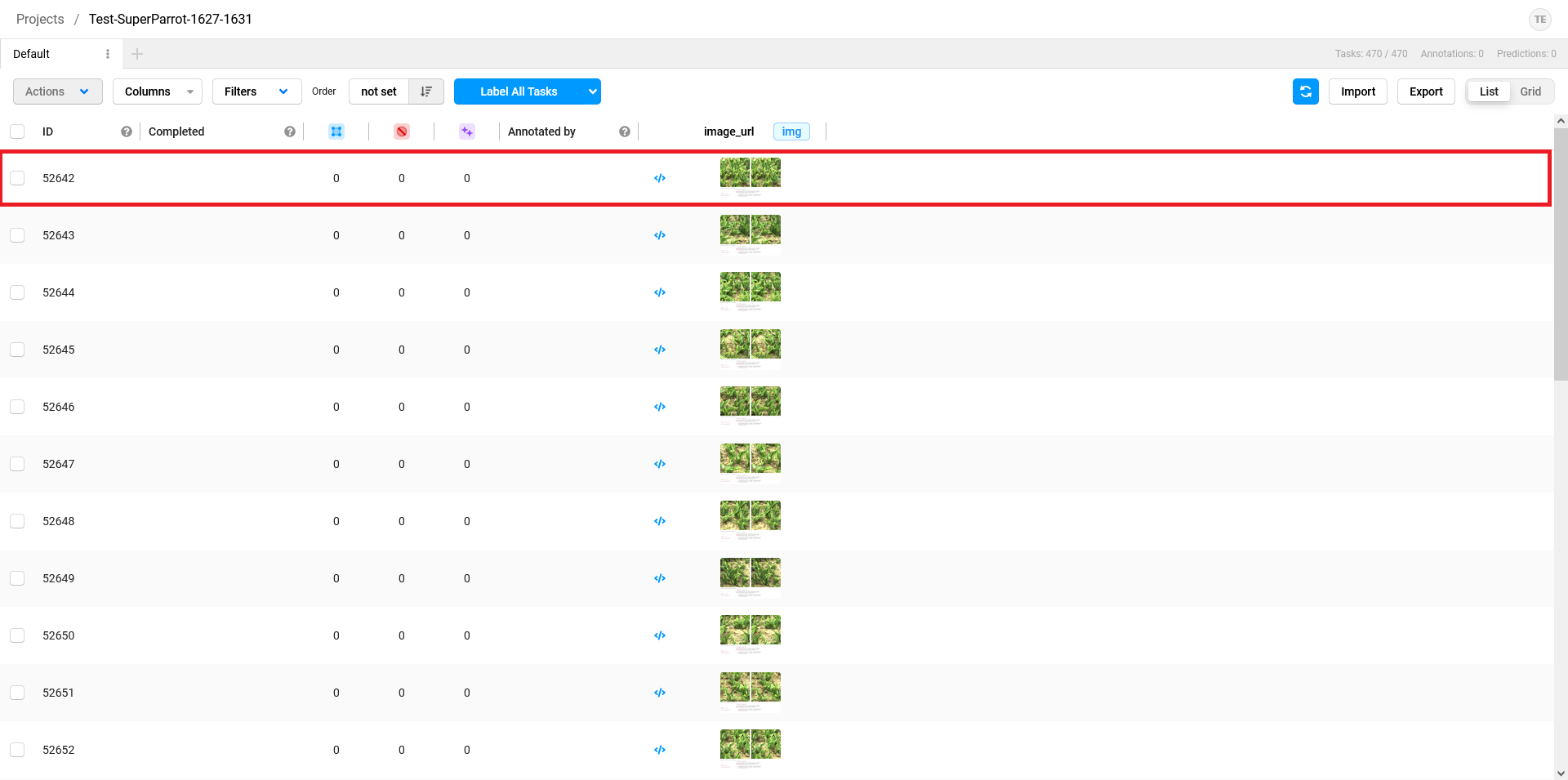Image resolution: width=1568 pixels, height=780 pixels.
Task: Click the sort order direction icon
Action: pyautogui.click(x=425, y=91)
